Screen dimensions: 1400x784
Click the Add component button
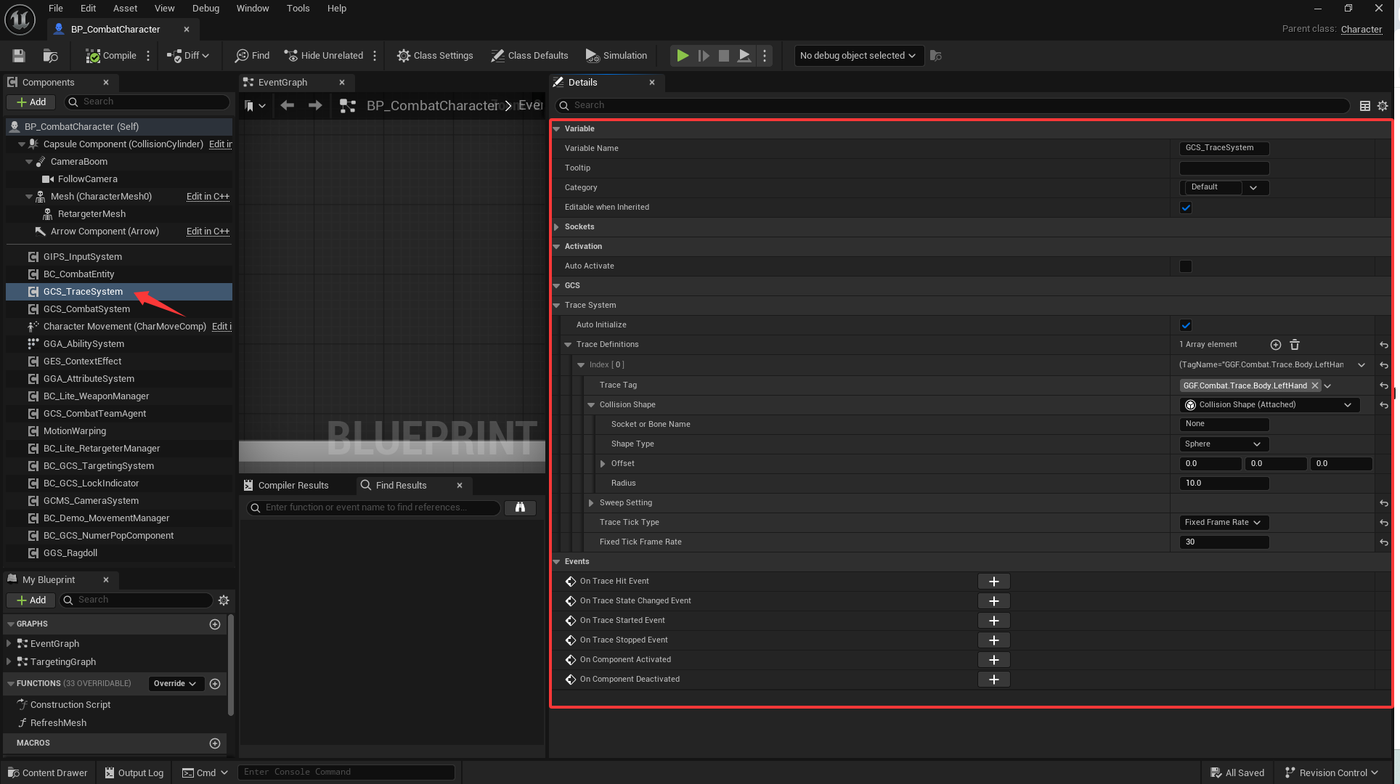point(31,102)
